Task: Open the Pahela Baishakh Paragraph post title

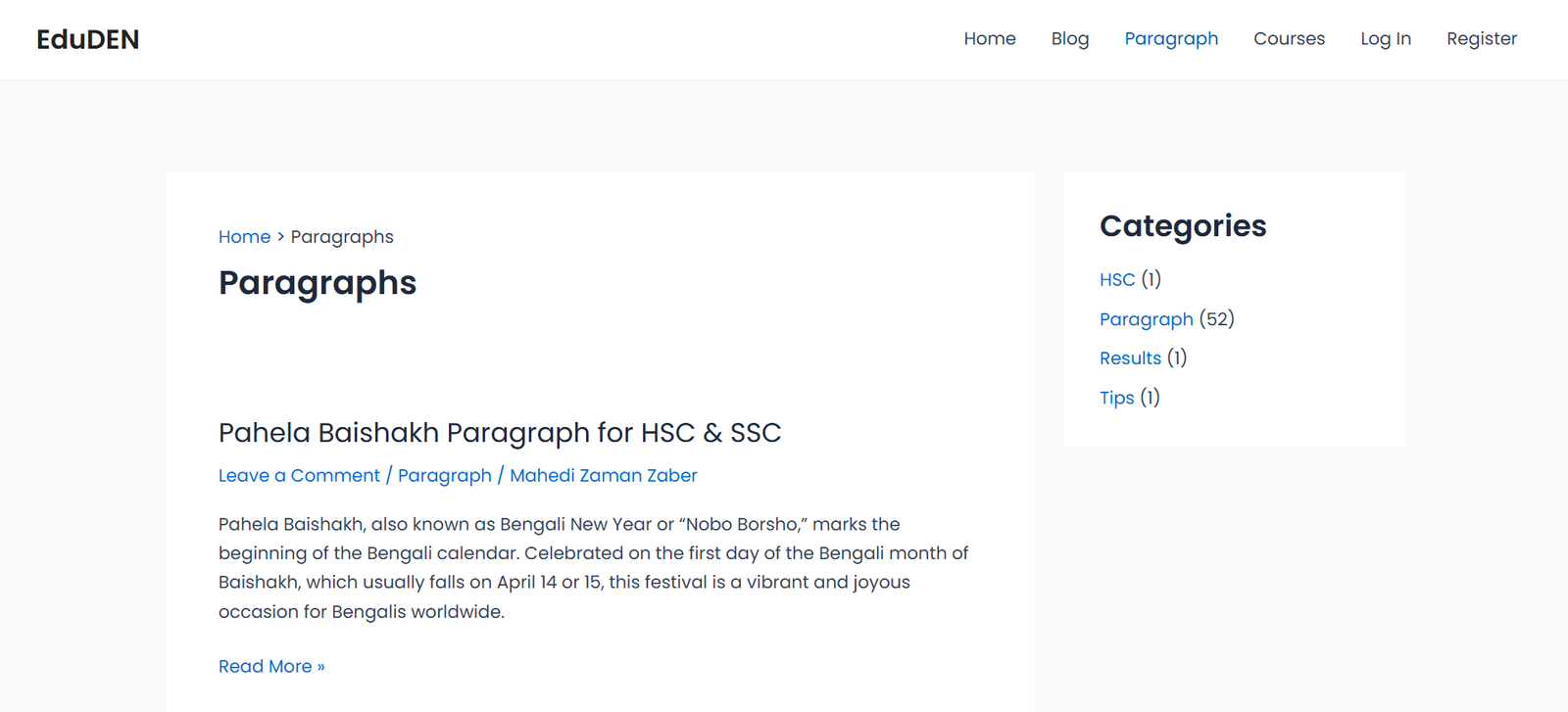Action: point(500,433)
